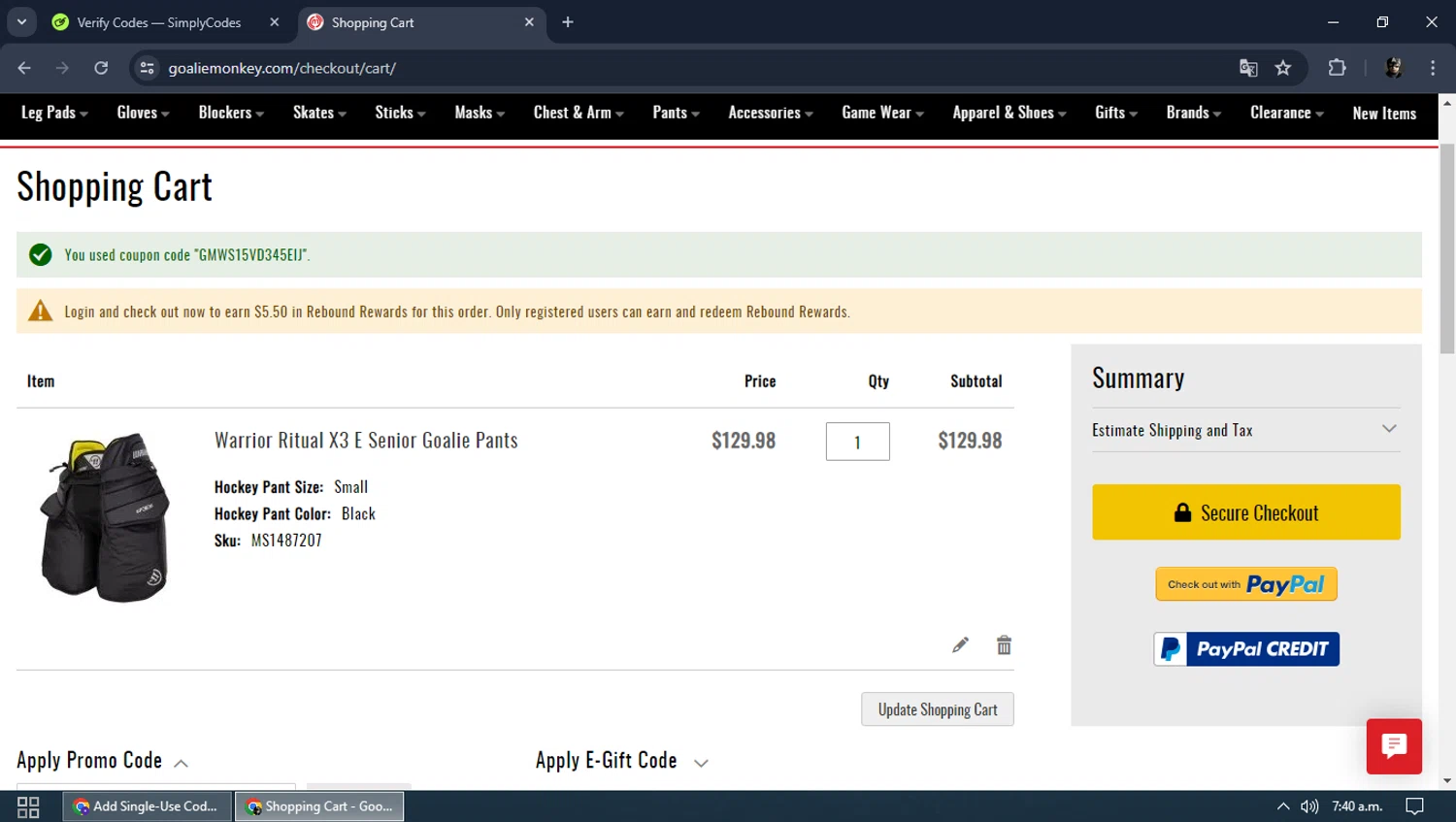This screenshot has height=822, width=1456.
Task: Click the taskbar clock showing 7:40 a.m.
Action: pos(1357,806)
